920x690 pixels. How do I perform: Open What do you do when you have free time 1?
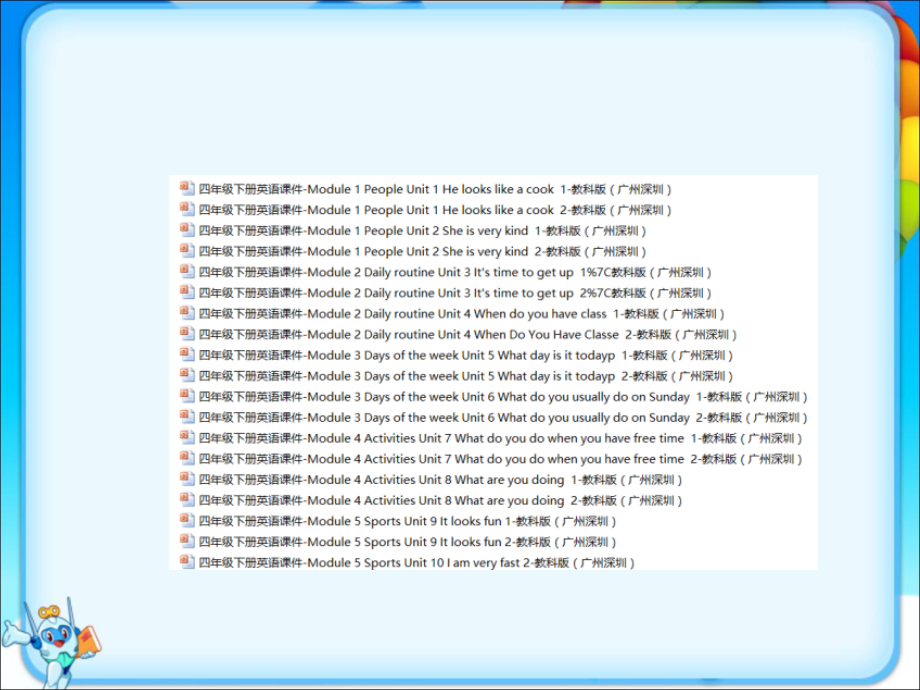500,438
